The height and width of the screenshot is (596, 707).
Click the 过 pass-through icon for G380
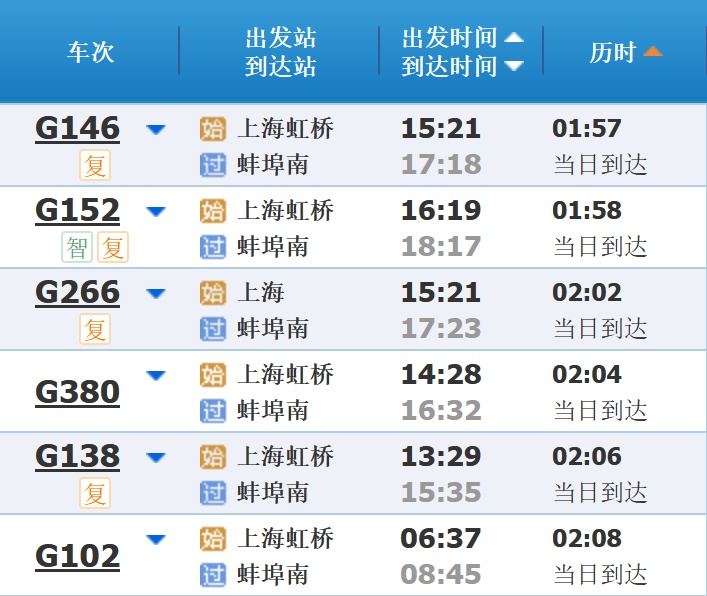[213, 410]
